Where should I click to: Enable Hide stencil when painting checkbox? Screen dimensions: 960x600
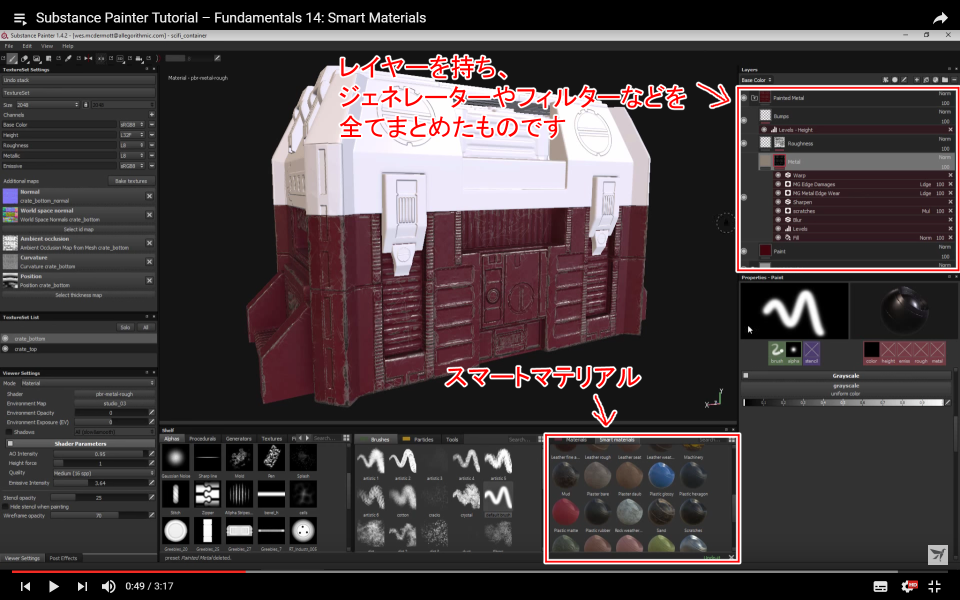tap(6, 507)
